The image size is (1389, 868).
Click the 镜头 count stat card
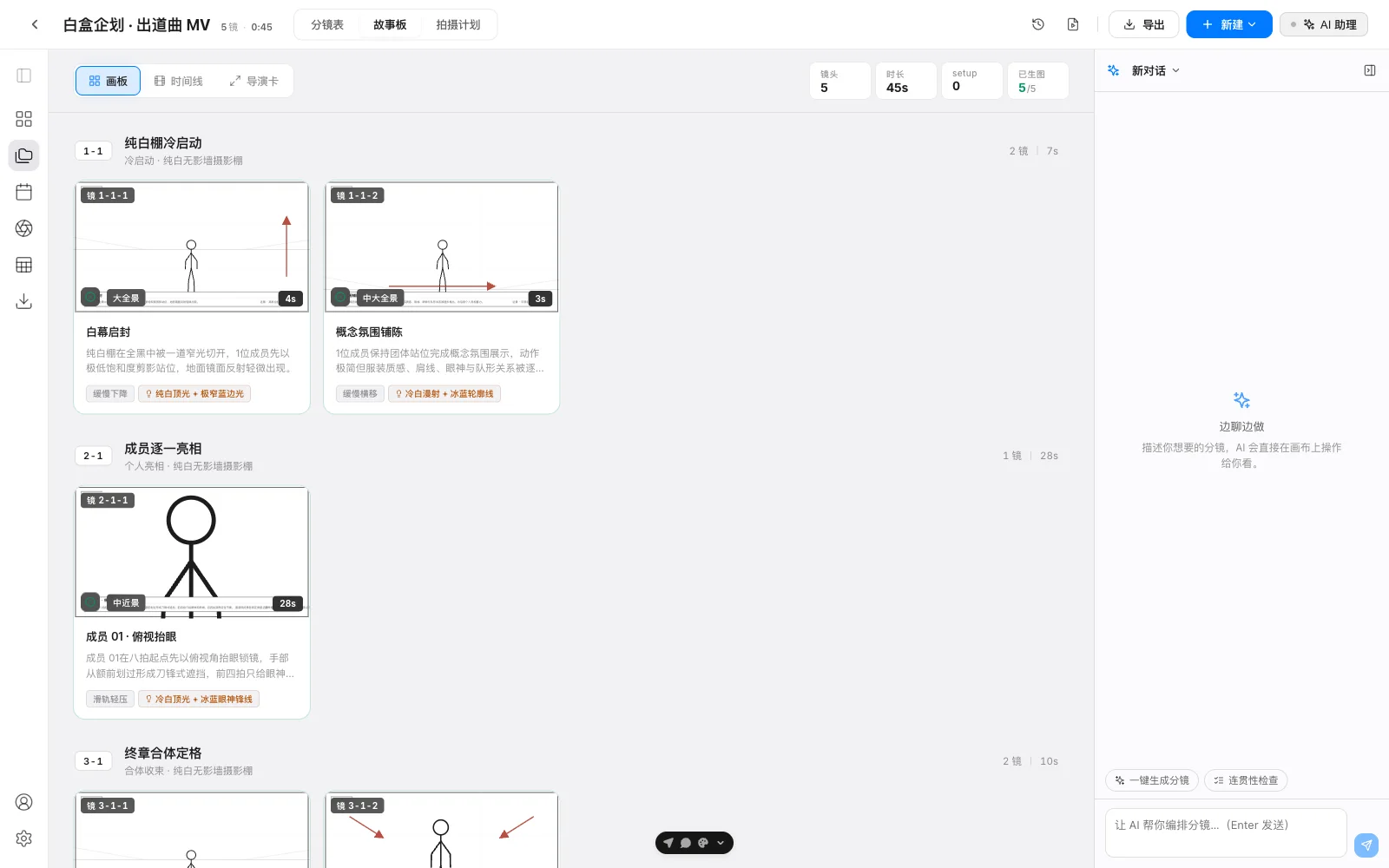840,81
